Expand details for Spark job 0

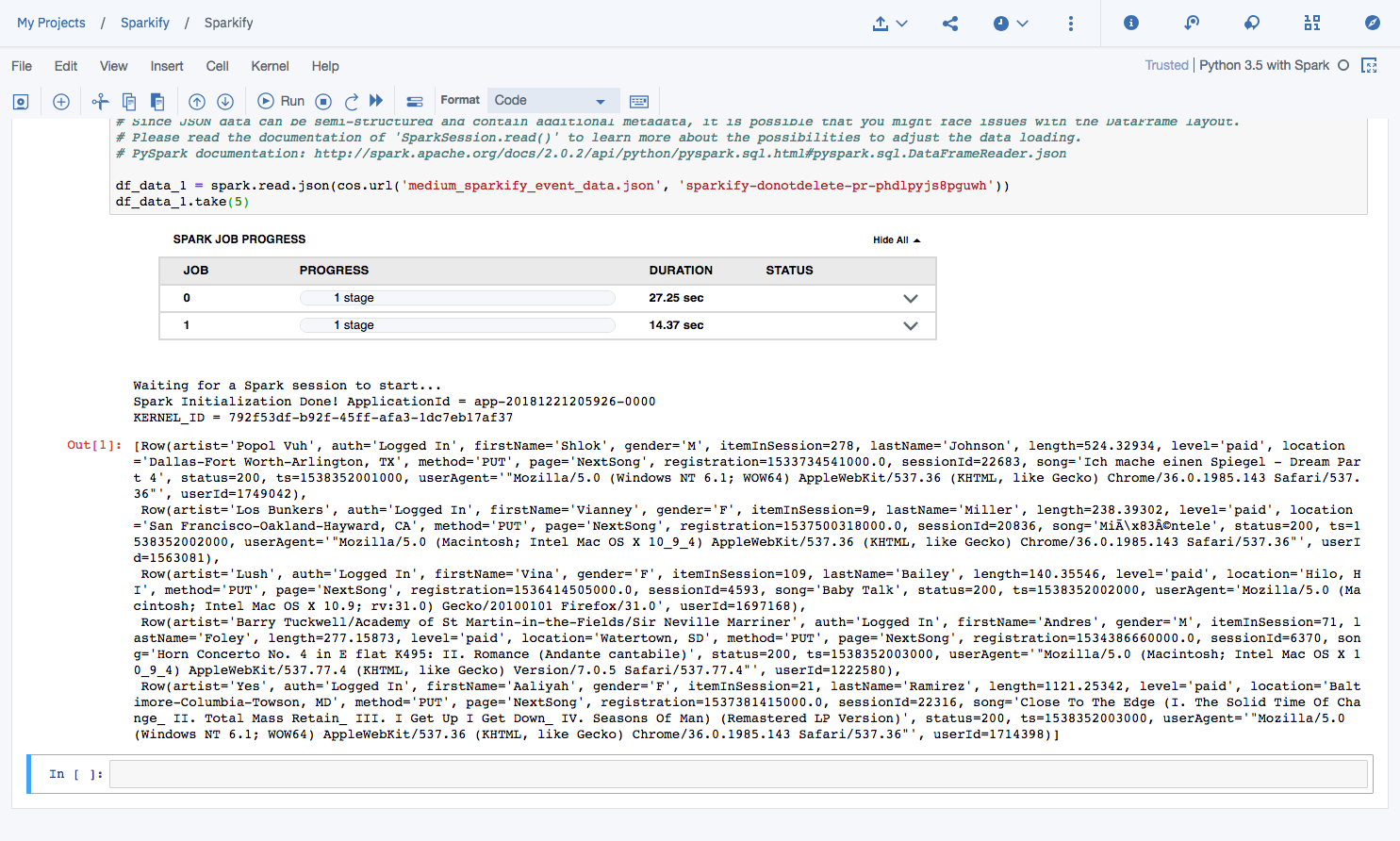[x=910, y=299]
